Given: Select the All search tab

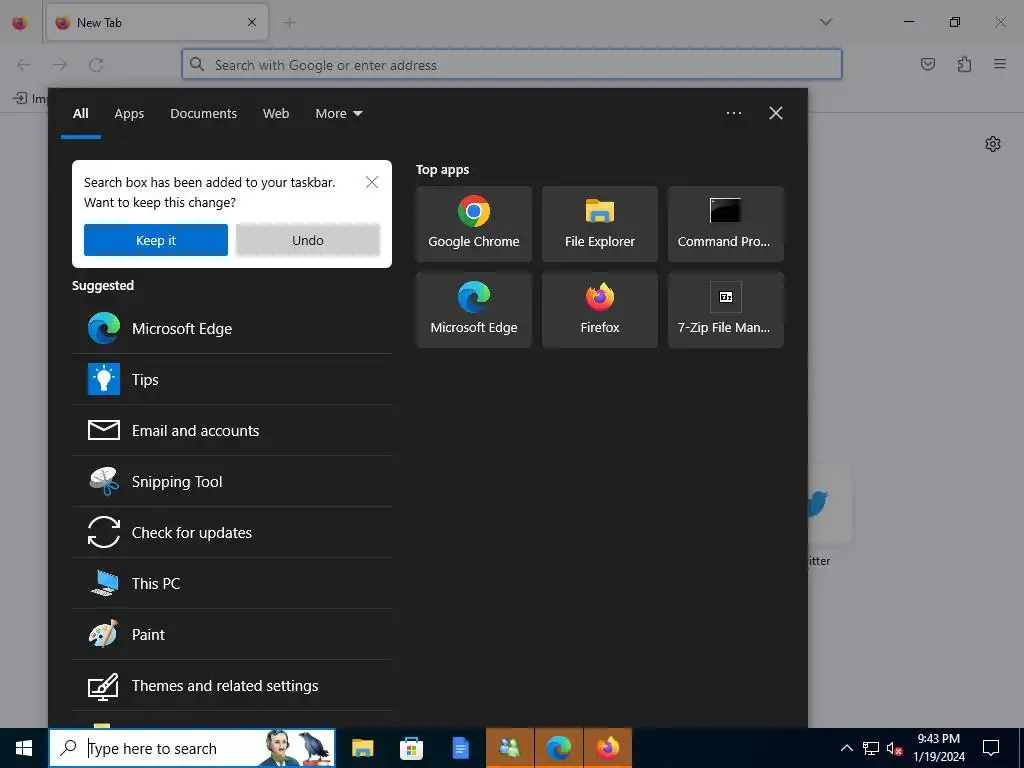Looking at the screenshot, I should coord(81,114).
